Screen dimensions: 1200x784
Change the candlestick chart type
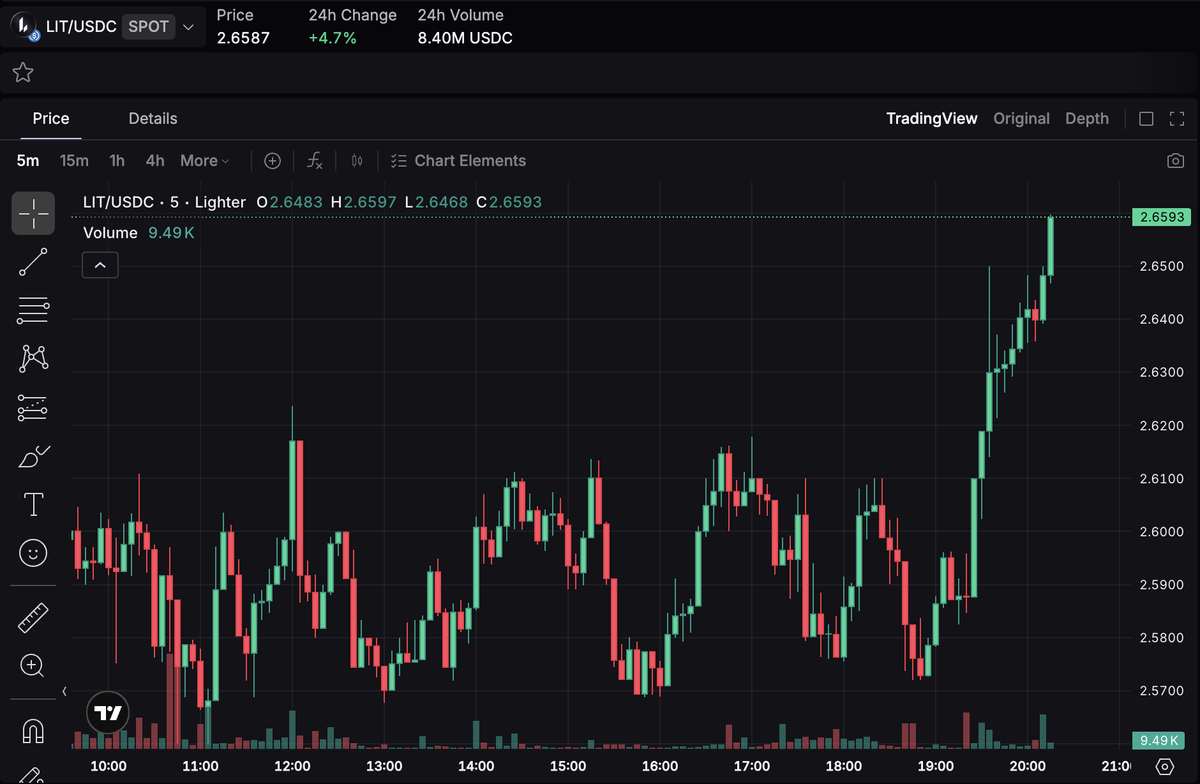pos(357,161)
